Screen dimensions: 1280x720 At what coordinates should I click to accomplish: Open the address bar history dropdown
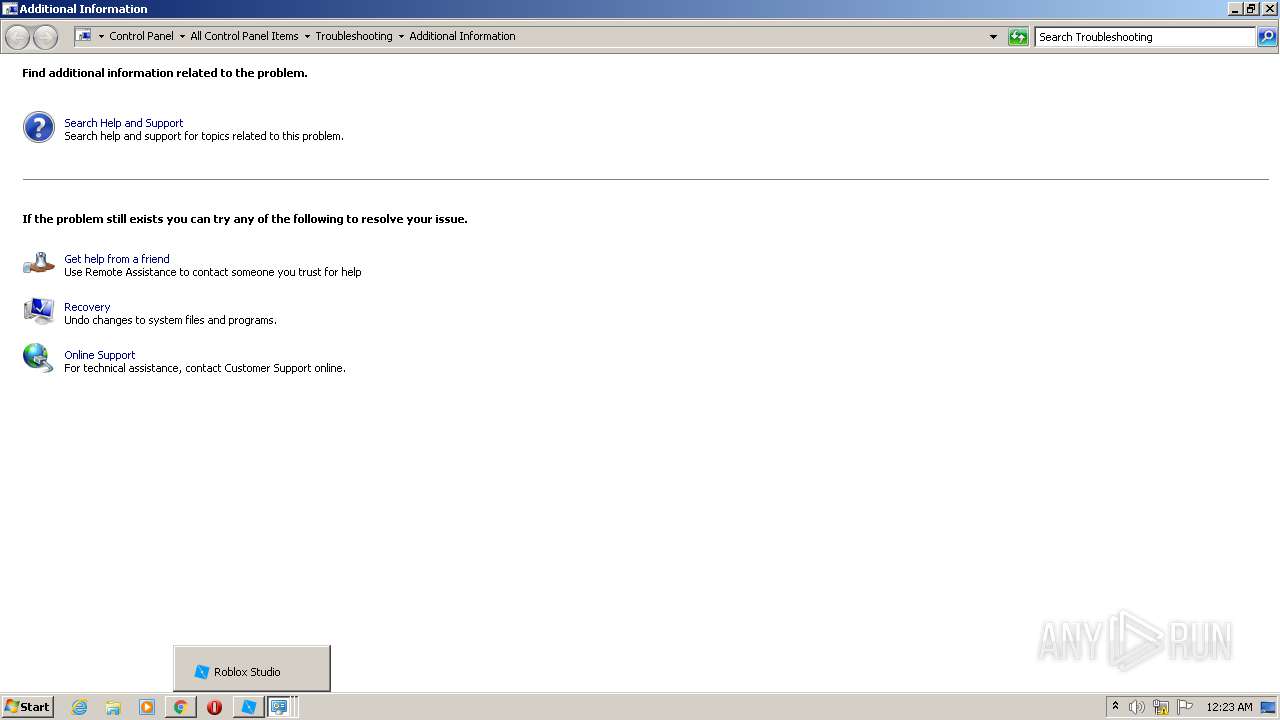pyautogui.click(x=993, y=37)
